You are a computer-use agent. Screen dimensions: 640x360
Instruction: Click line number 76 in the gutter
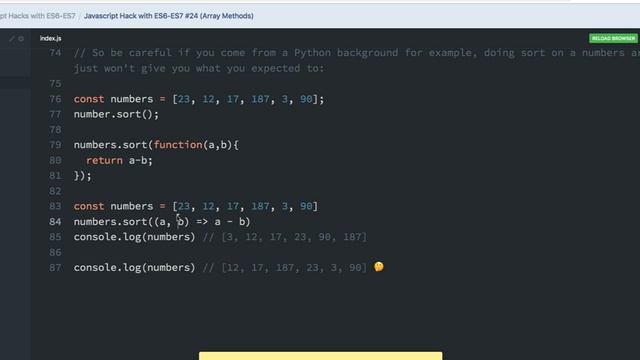click(55, 99)
